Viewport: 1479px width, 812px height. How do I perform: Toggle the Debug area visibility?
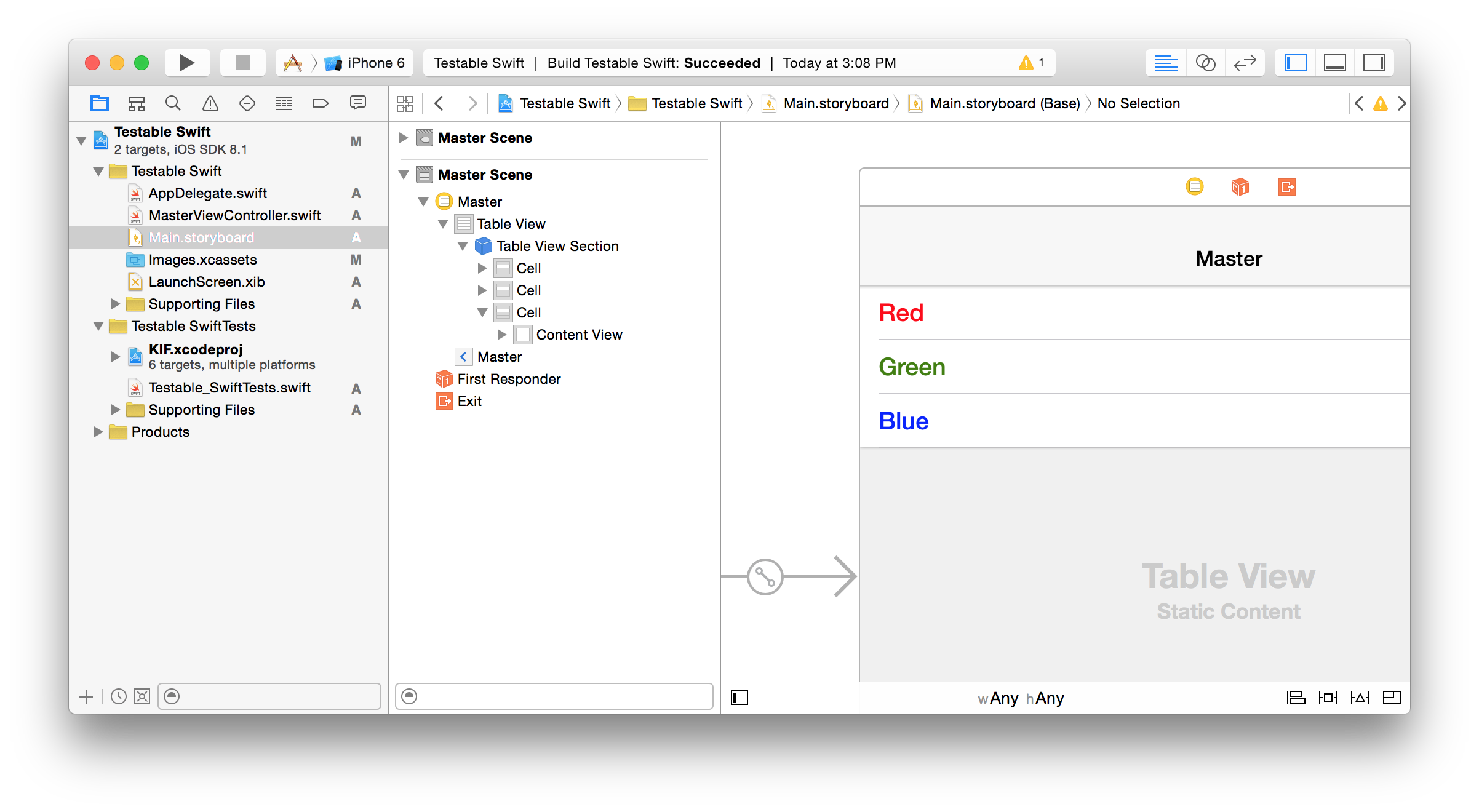tap(1334, 63)
